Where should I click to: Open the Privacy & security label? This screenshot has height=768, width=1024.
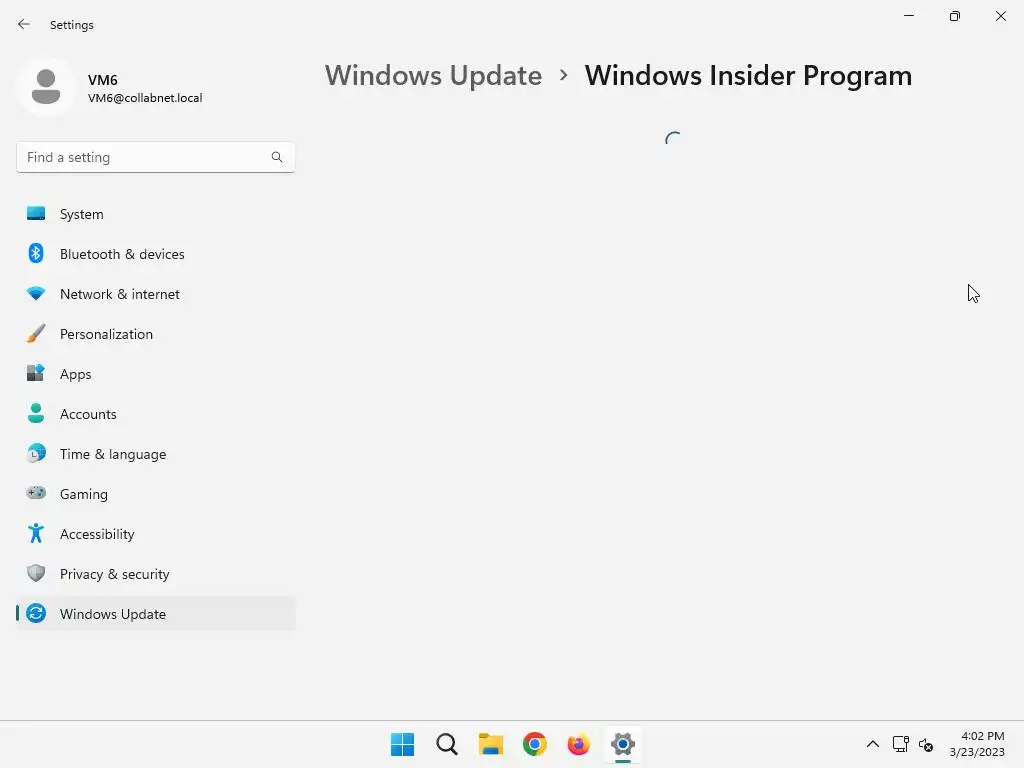pyautogui.click(x=115, y=574)
